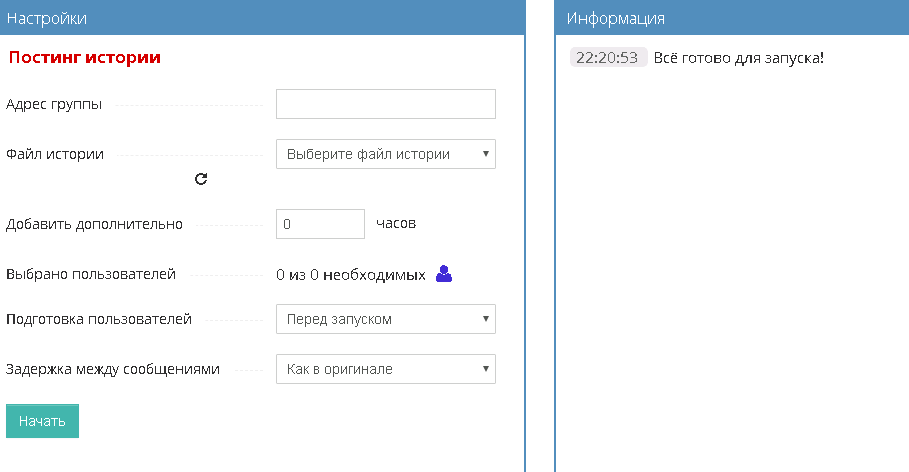
Task: Start posting with the 'Начать' button
Action: tap(42, 421)
